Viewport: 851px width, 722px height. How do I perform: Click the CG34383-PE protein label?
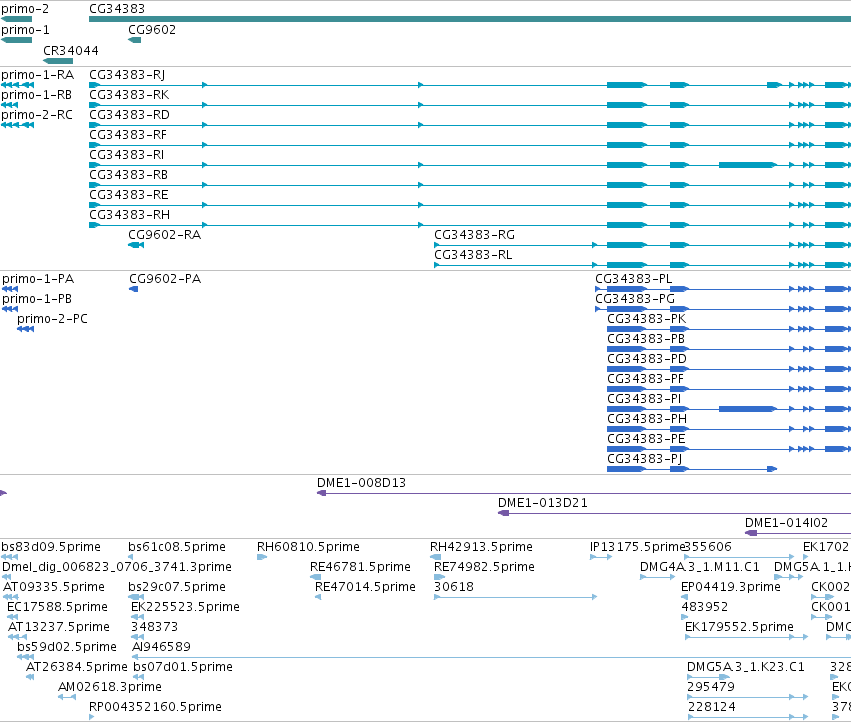646,439
